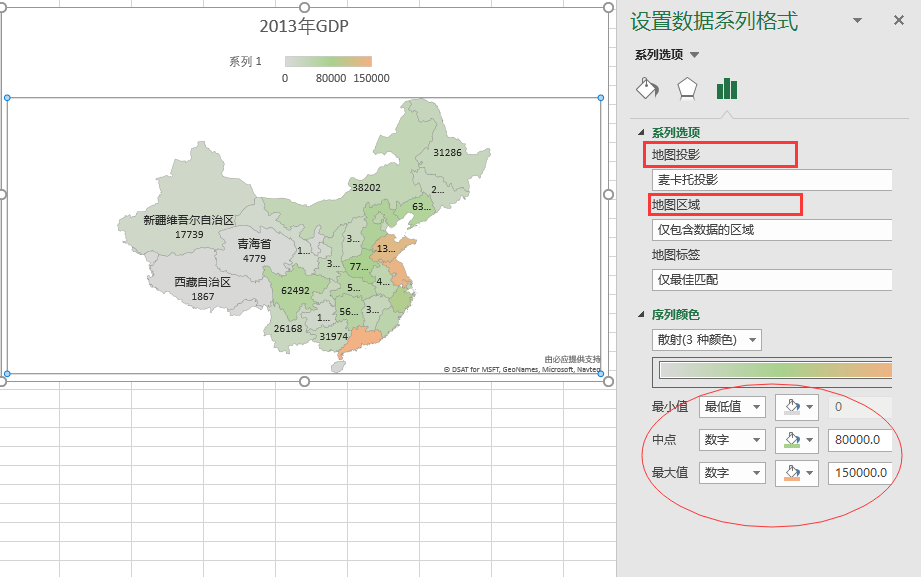Open the Effects pentagon tab
Viewport: 921px width, 577px height.
(687, 89)
